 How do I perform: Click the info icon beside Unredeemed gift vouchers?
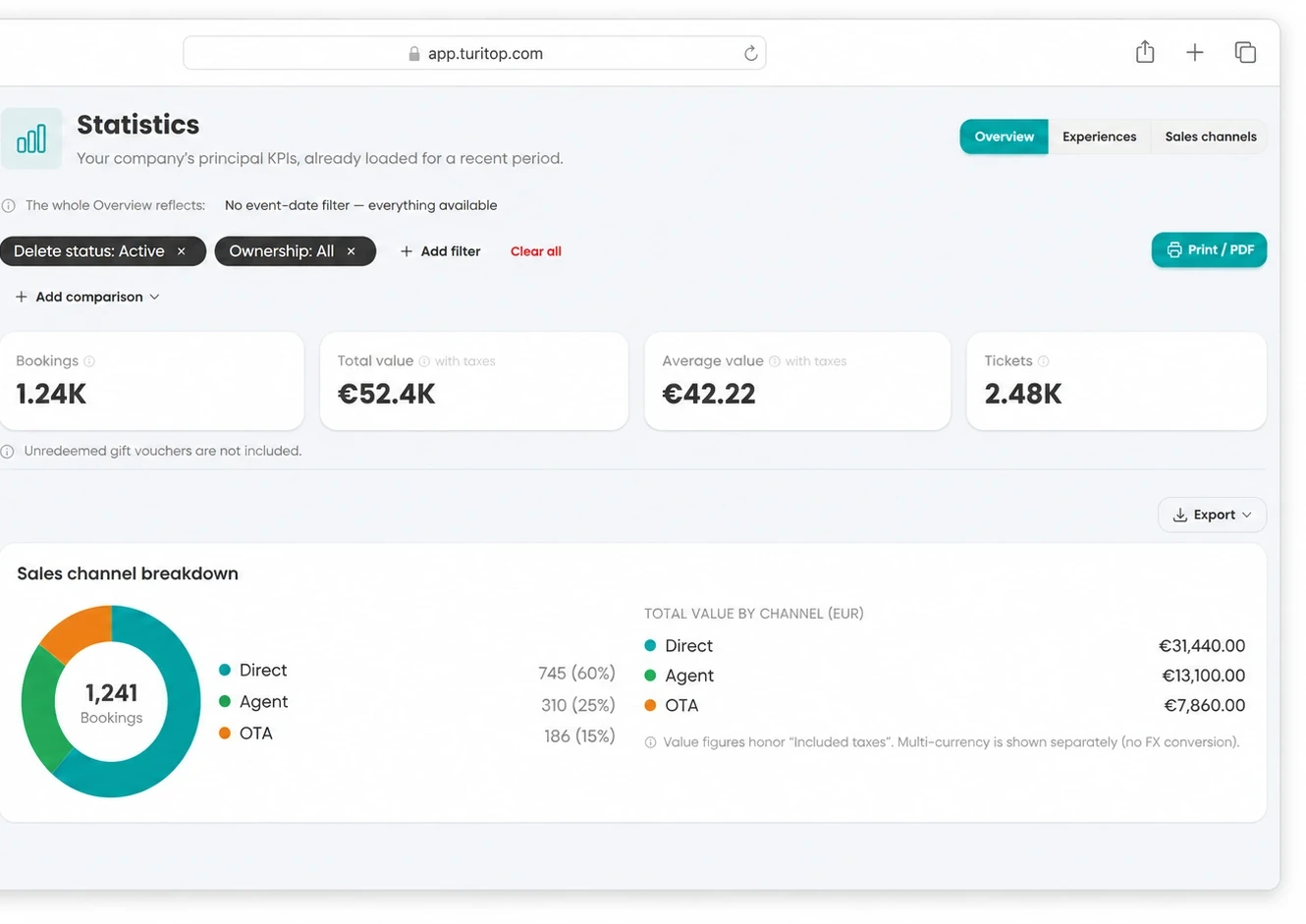click(8, 452)
